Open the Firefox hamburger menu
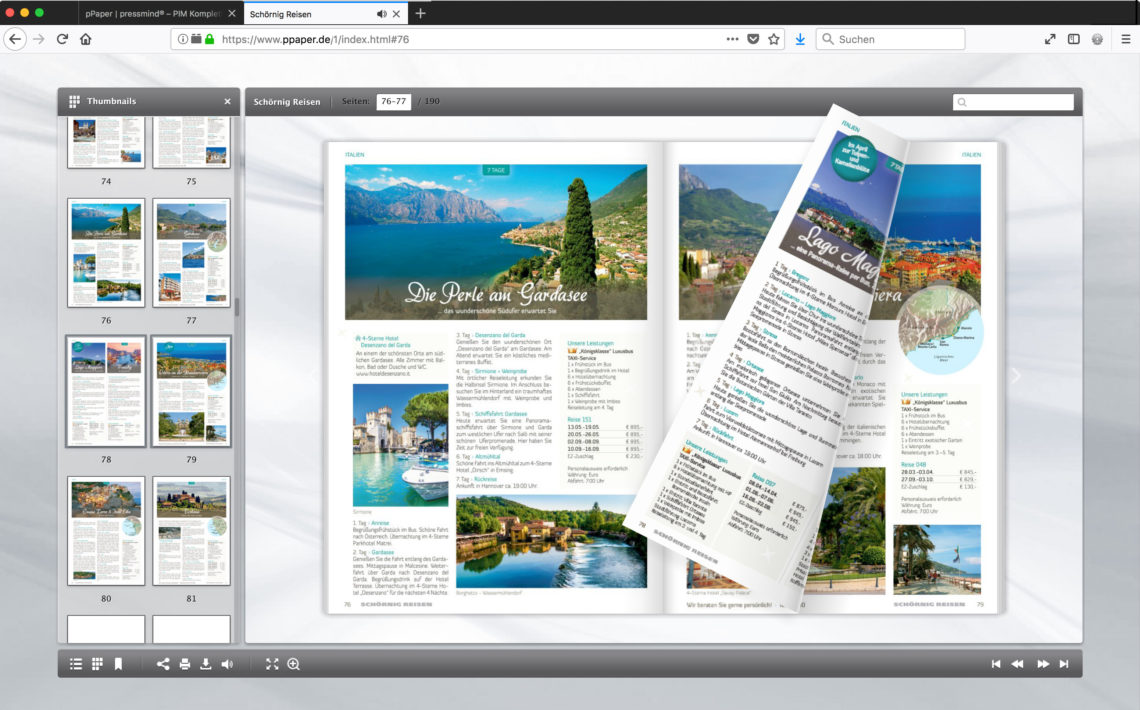This screenshot has width=1140, height=710. pyautogui.click(x=1125, y=39)
